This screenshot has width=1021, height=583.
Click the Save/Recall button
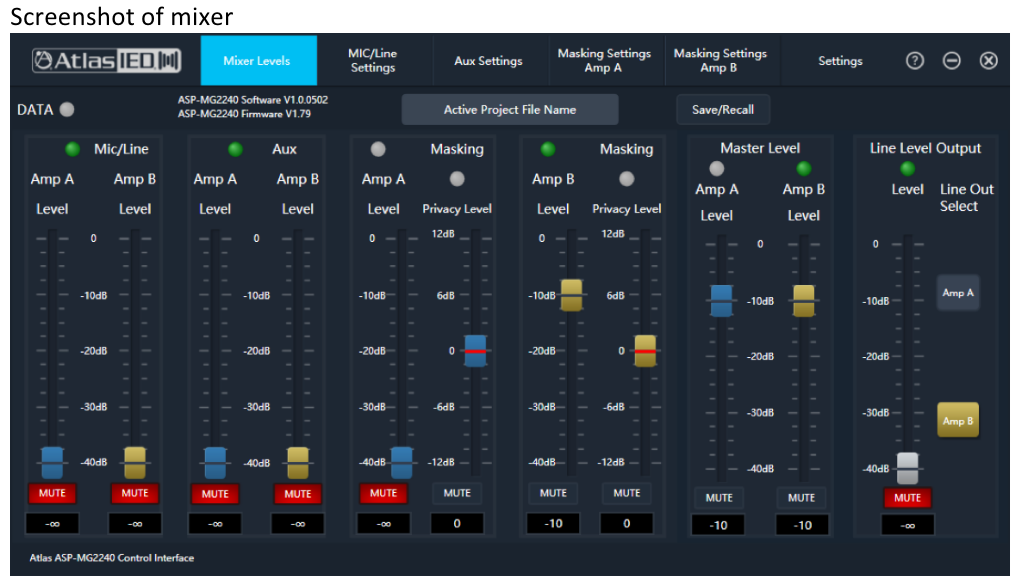pos(723,109)
